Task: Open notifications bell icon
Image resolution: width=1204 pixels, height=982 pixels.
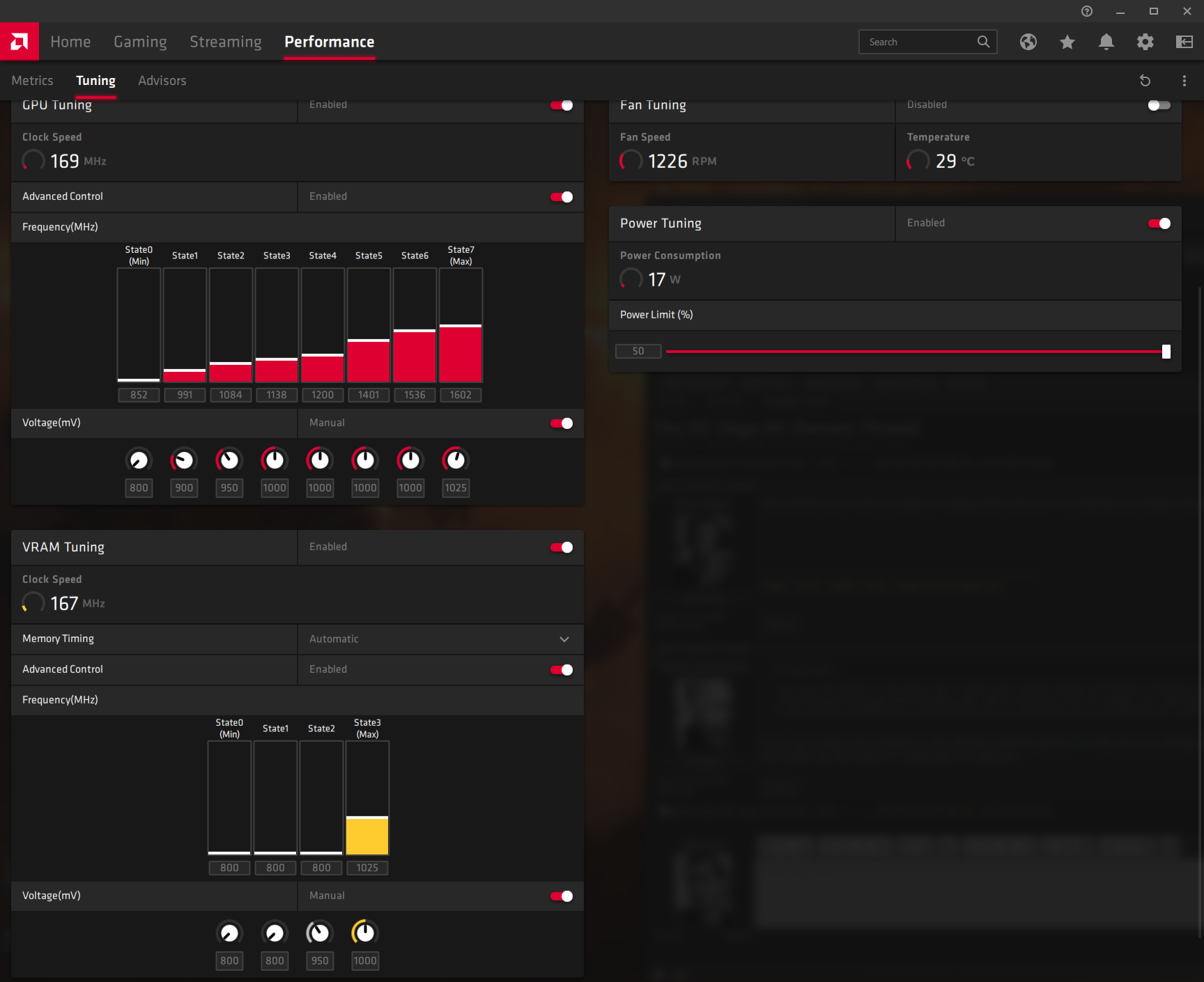Action: (x=1106, y=42)
